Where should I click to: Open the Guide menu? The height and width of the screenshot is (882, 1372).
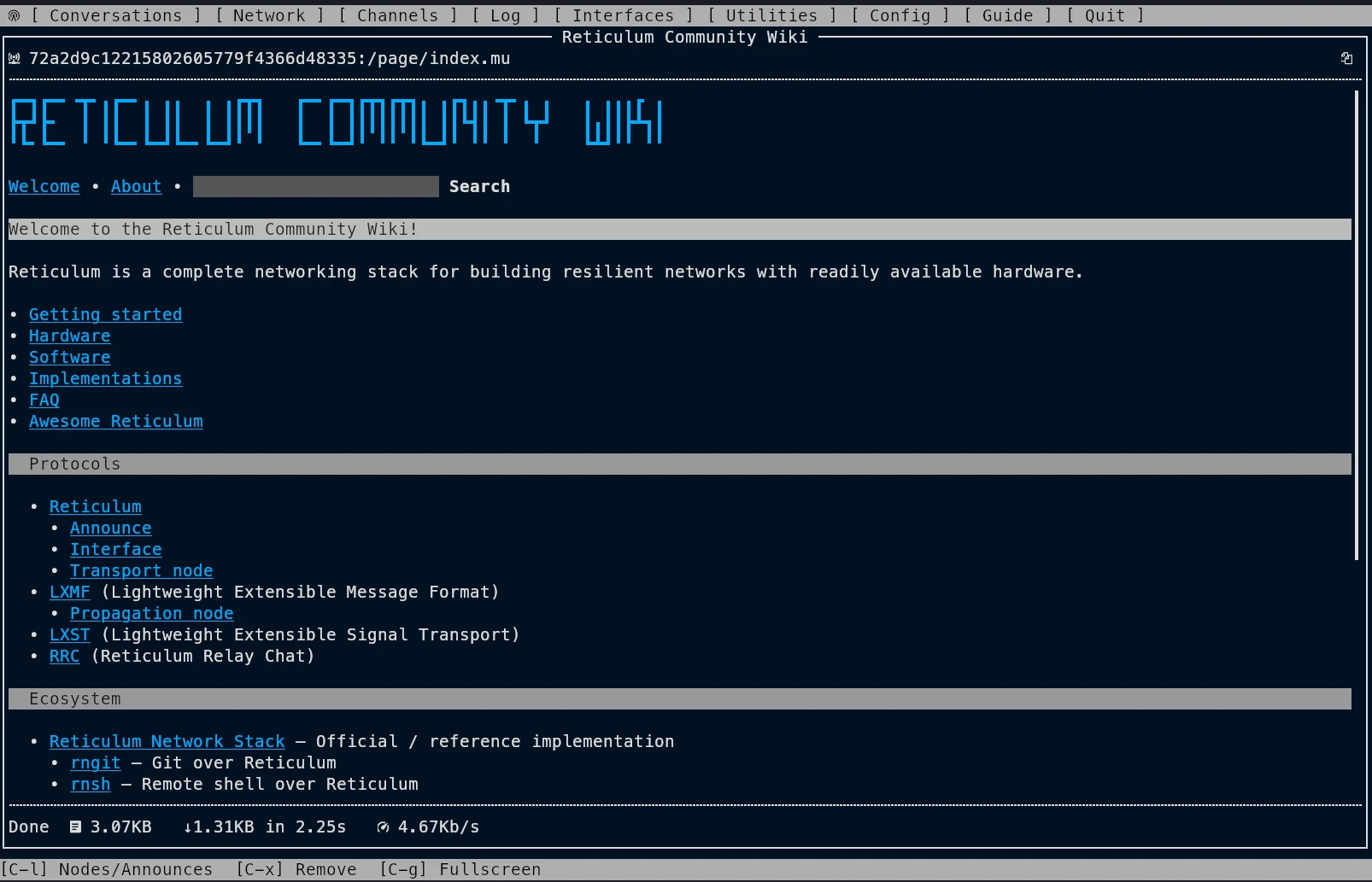pyautogui.click(x=1008, y=15)
